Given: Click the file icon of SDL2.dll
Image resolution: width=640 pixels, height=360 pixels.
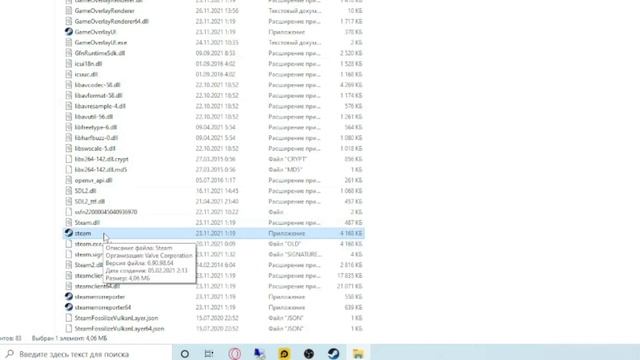Looking at the screenshot, I should tap(69, 191).
